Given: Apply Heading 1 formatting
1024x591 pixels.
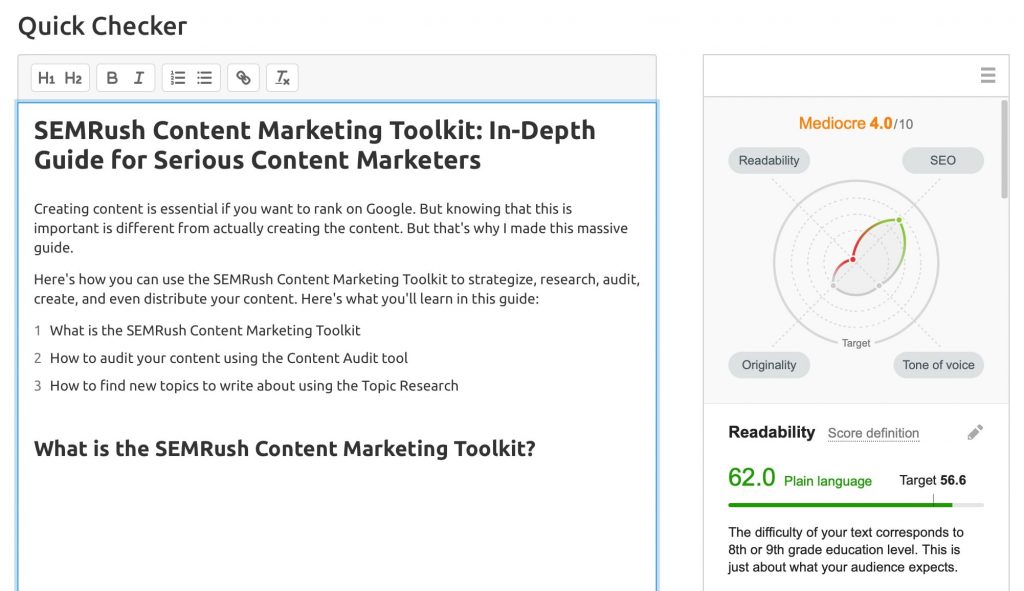Looking at the screenshot, I should click(44, 77).
